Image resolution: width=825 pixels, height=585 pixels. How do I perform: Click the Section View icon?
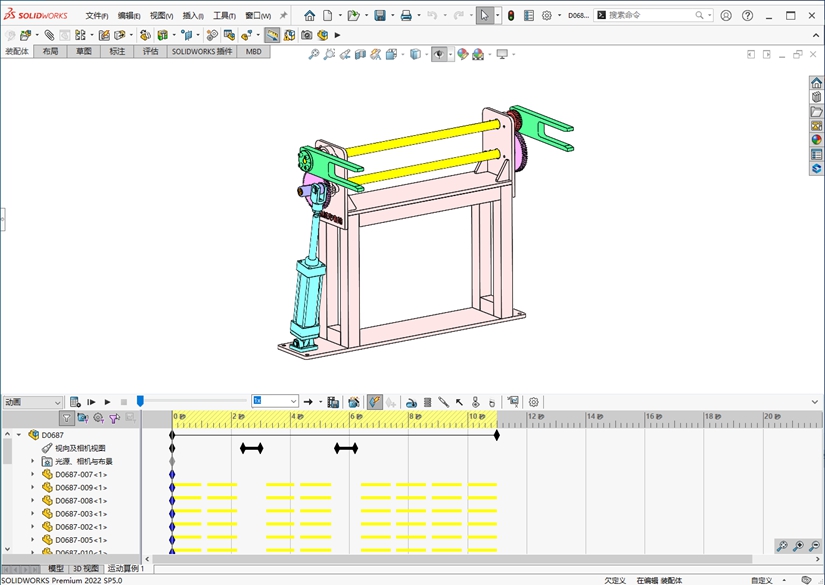[x=360, y=54]
